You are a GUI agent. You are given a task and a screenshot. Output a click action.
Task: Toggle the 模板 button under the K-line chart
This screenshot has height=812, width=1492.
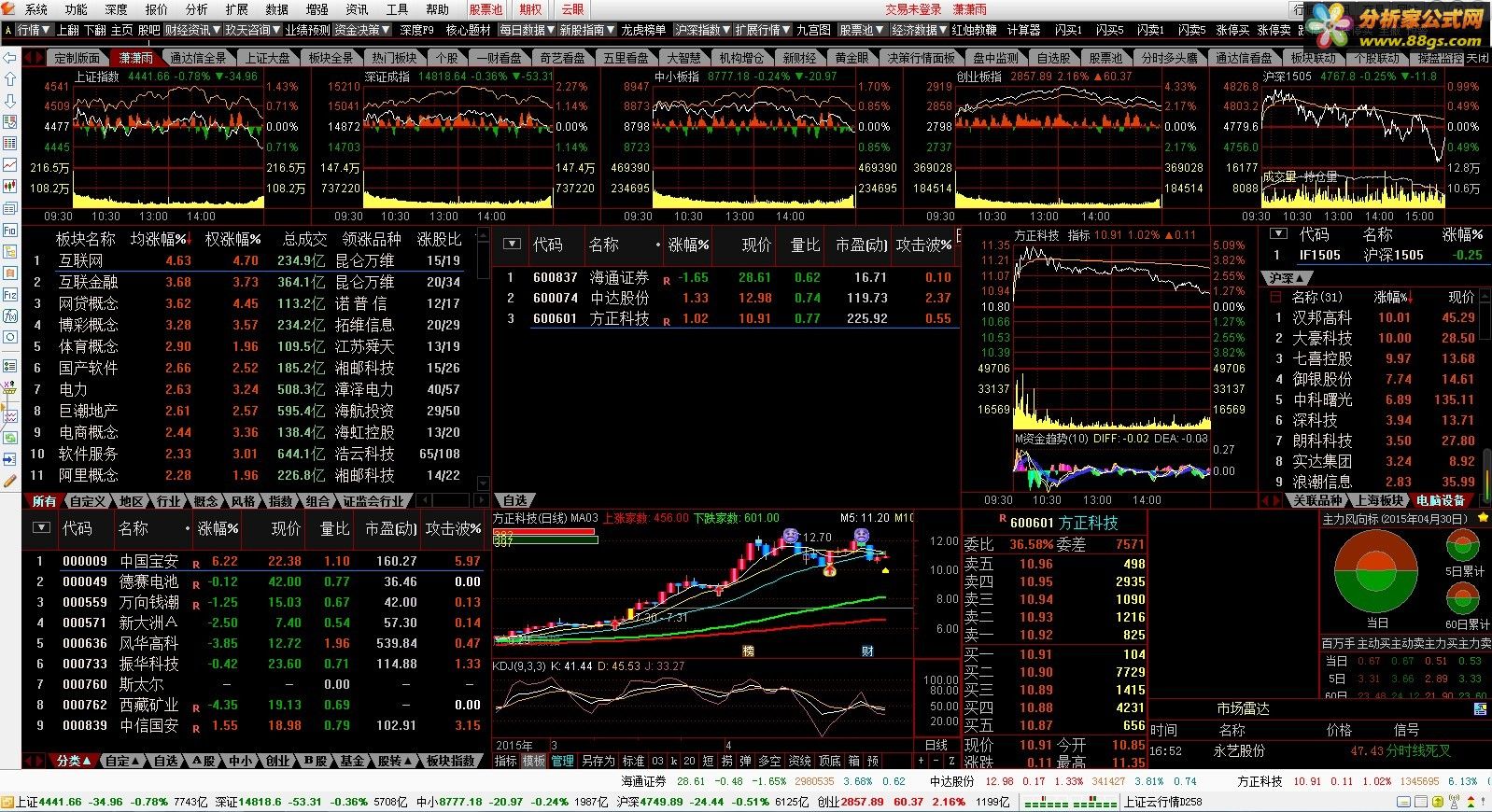pos(534,761)
